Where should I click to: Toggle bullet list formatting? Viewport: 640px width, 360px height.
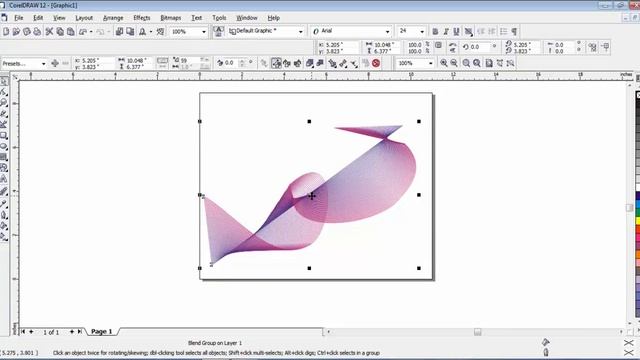[x=504, y=31]
